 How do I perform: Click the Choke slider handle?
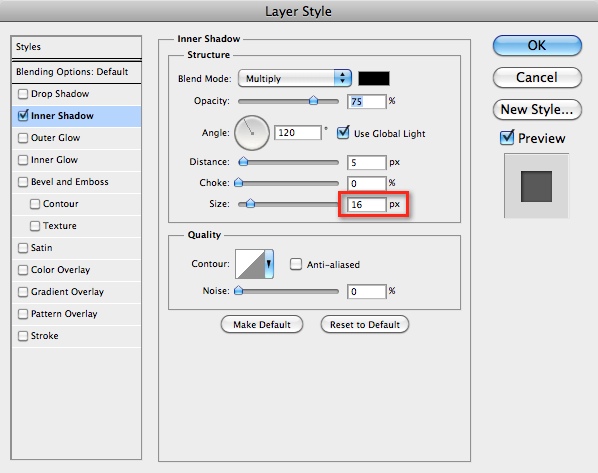coord(238,182)
